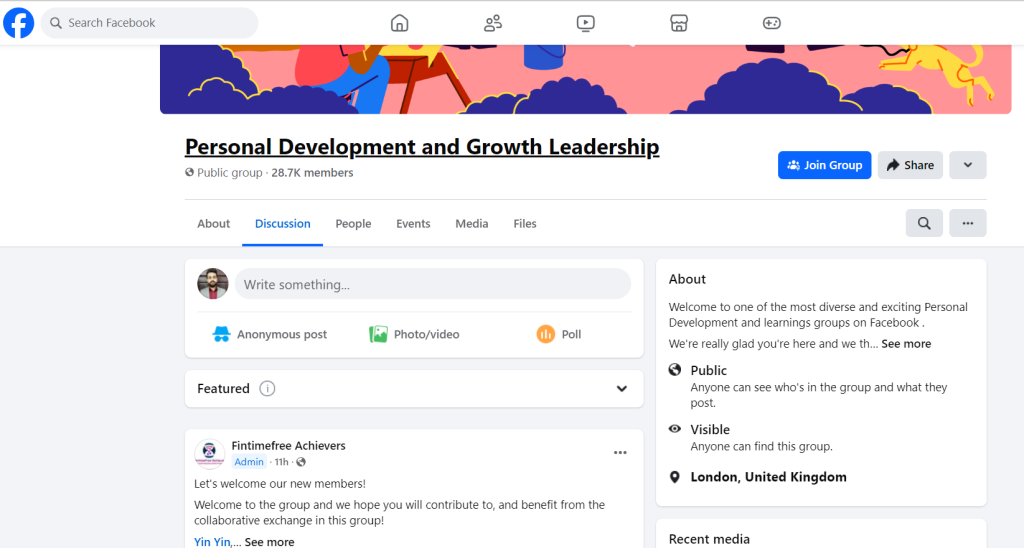Switch to the People tab
This screenshot has height=548, width=1024.
353,223
